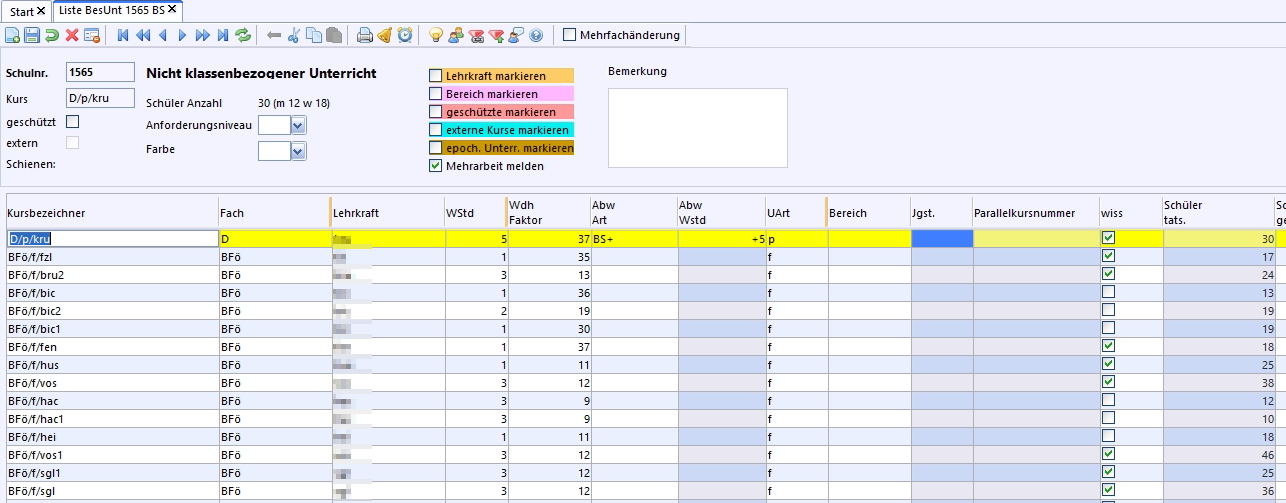The image size is (1286, 503).
Task: Uncheck Mehrarbeit melden
Action: 435,166
